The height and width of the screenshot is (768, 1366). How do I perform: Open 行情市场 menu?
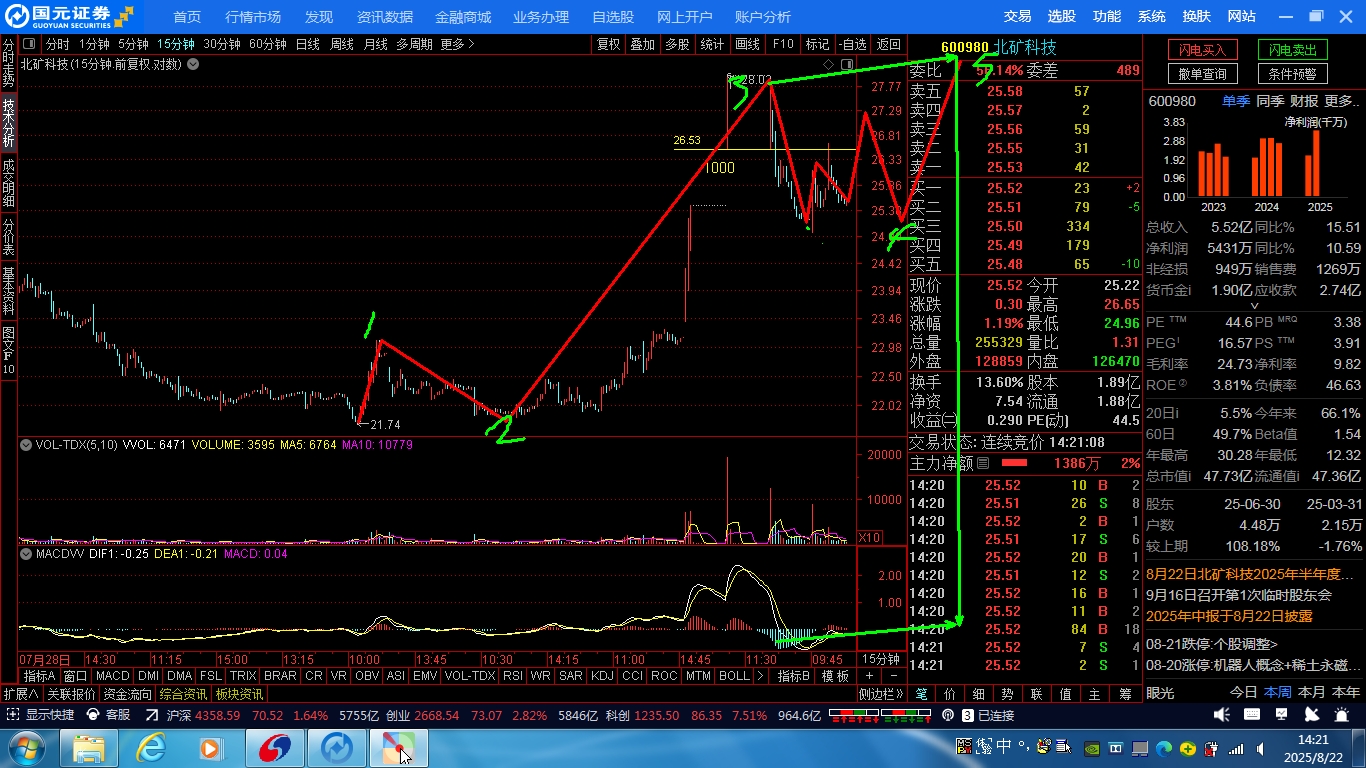tap(253, 16)
